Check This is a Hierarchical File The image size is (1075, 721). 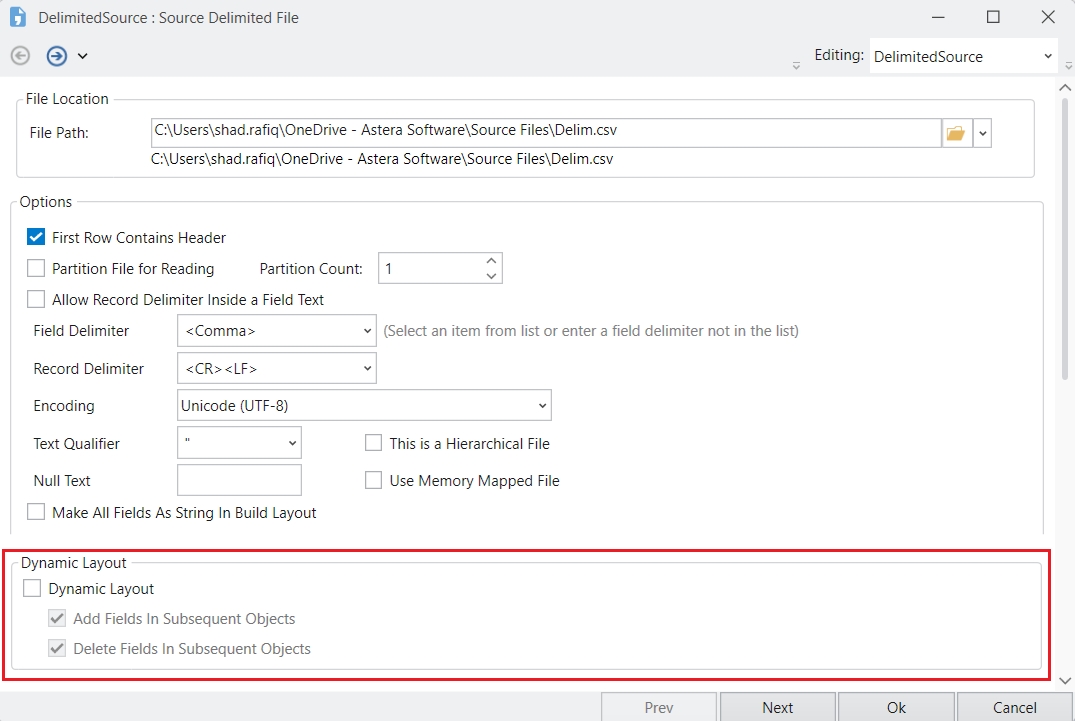(x=374, y=443)
